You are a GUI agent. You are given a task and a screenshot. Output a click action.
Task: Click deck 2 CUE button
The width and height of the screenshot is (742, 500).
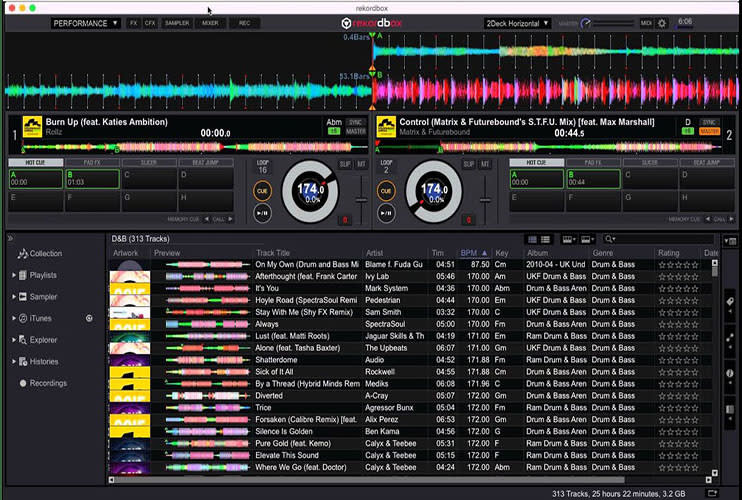pos(386,191)
